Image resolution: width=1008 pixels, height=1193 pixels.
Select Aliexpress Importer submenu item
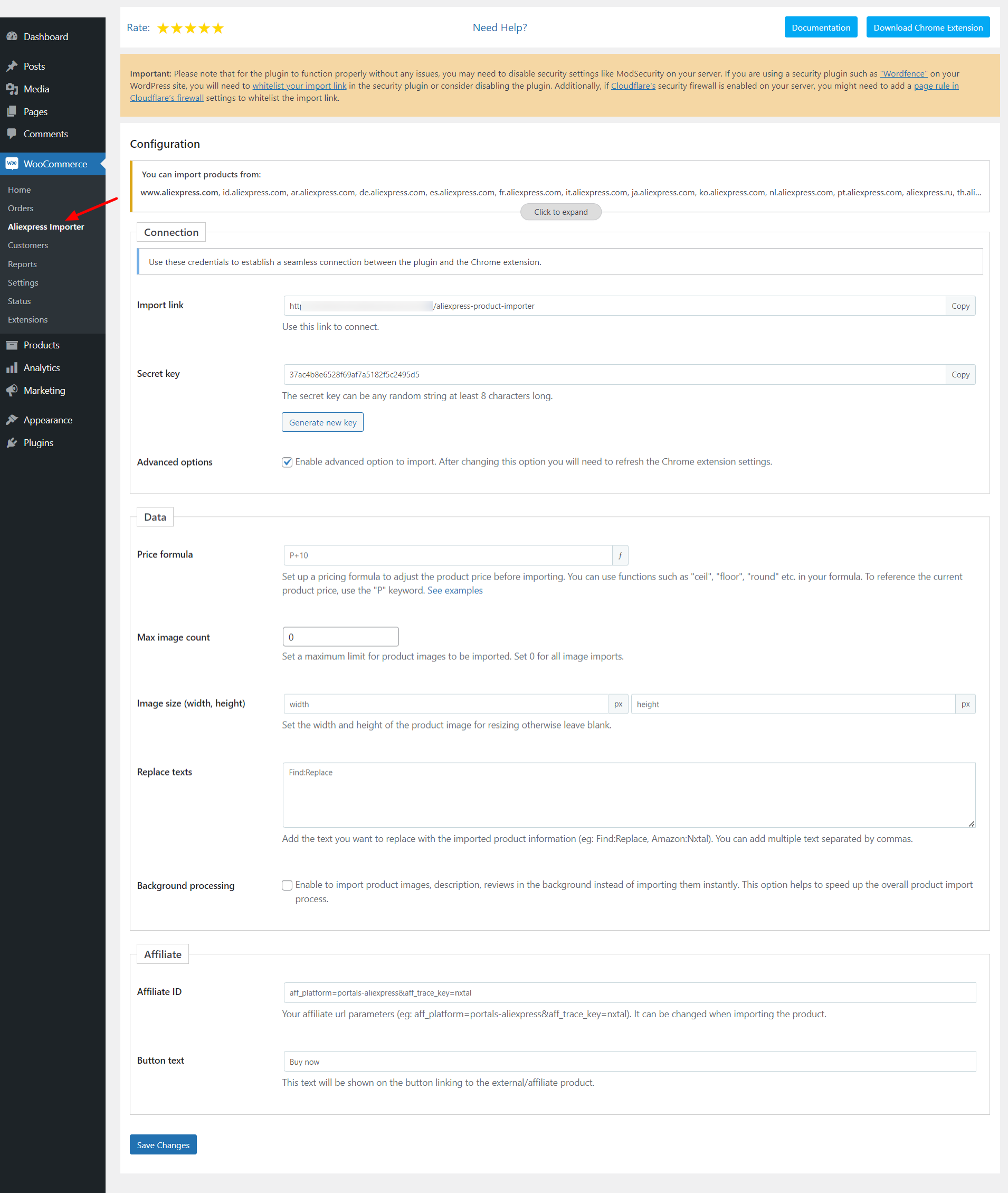[46, 227]
